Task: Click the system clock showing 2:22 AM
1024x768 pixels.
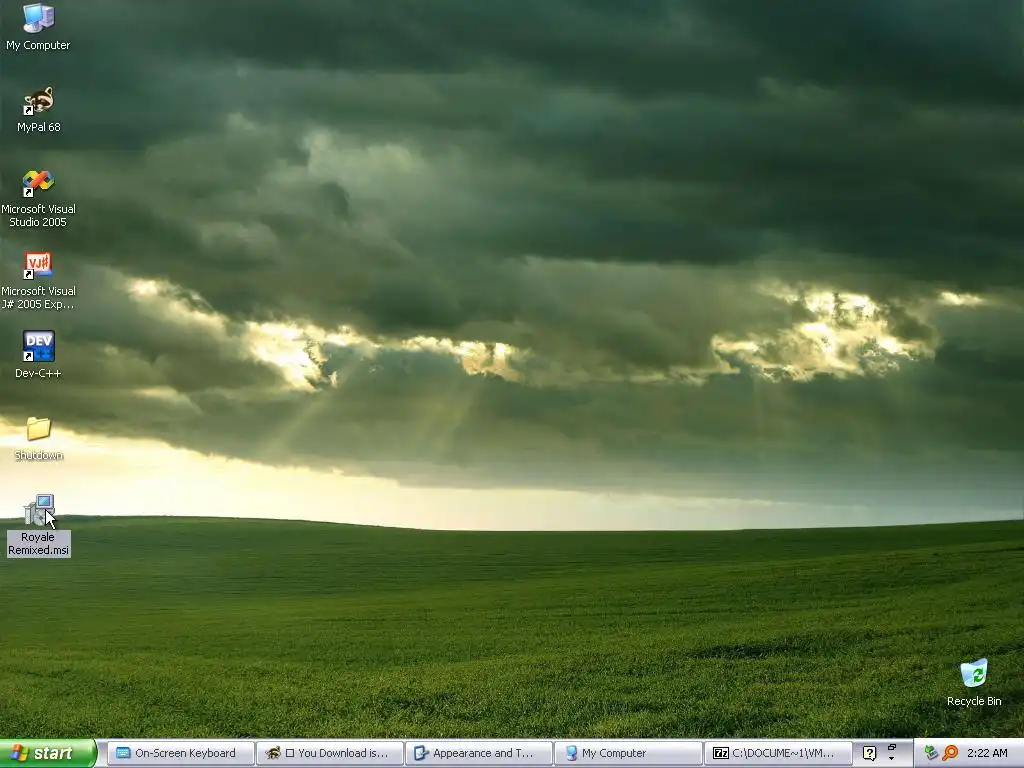Action: 987,753
